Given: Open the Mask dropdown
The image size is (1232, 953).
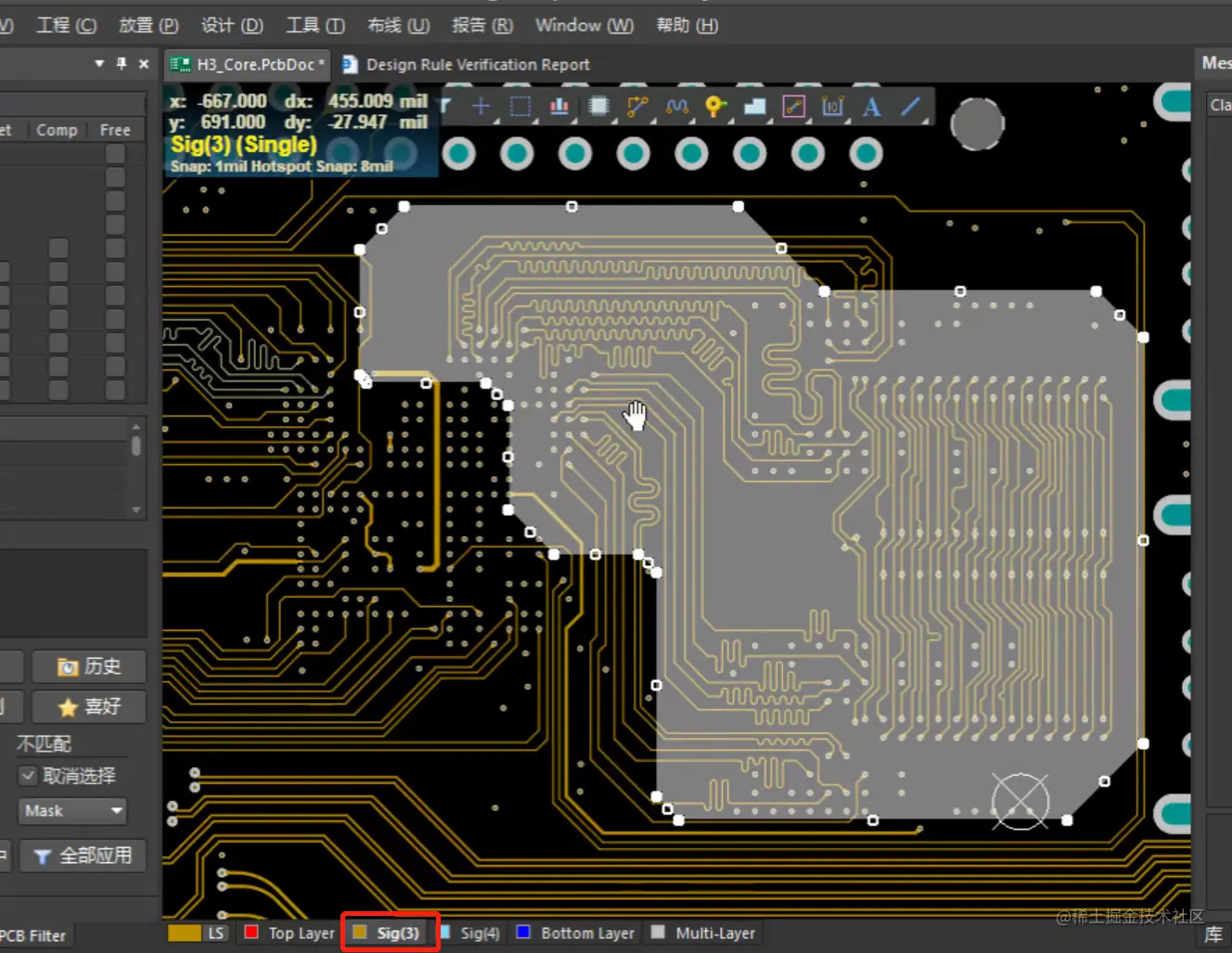Looking at the screenshot, I should (x=72, y=811).
